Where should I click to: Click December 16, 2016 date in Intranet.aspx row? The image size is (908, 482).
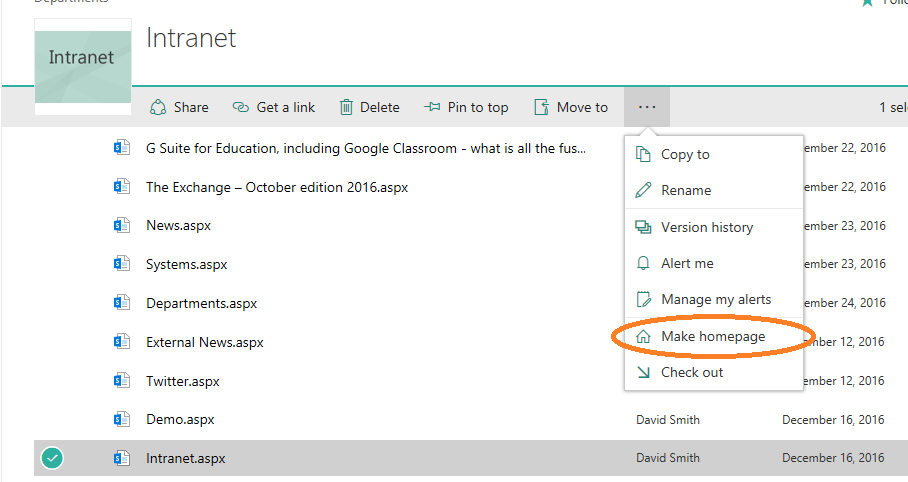[x=833, y=458]
